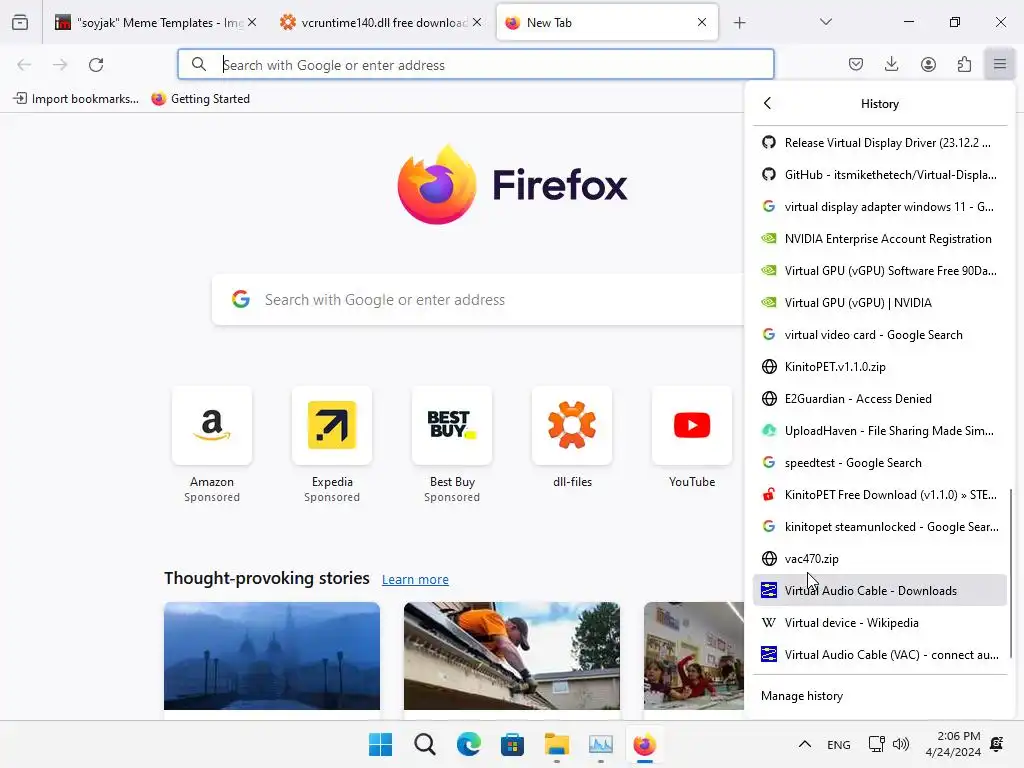The height and width of the screenshot is (768, 1024).
Task: Click the Learn more link
Action: (415, 579)
